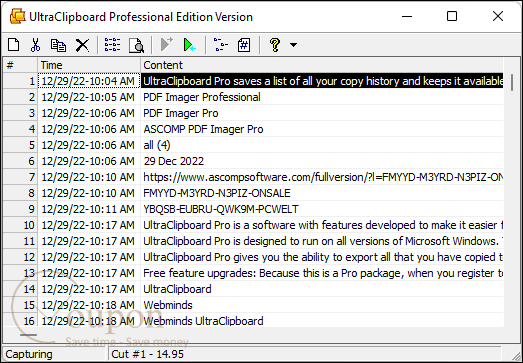Click the dotted tree options icon
Image resolution: width=523 pixels, height=363 pixels.
[220, 45]
